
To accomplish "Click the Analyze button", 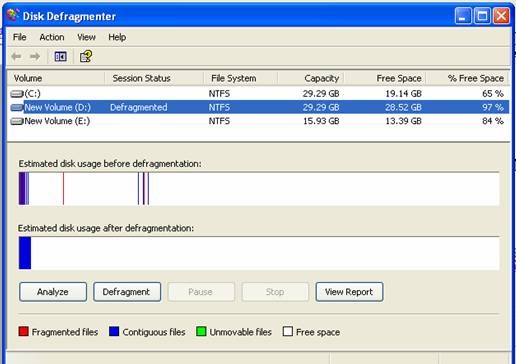I will pyautogui.click(x=53, y=292).
